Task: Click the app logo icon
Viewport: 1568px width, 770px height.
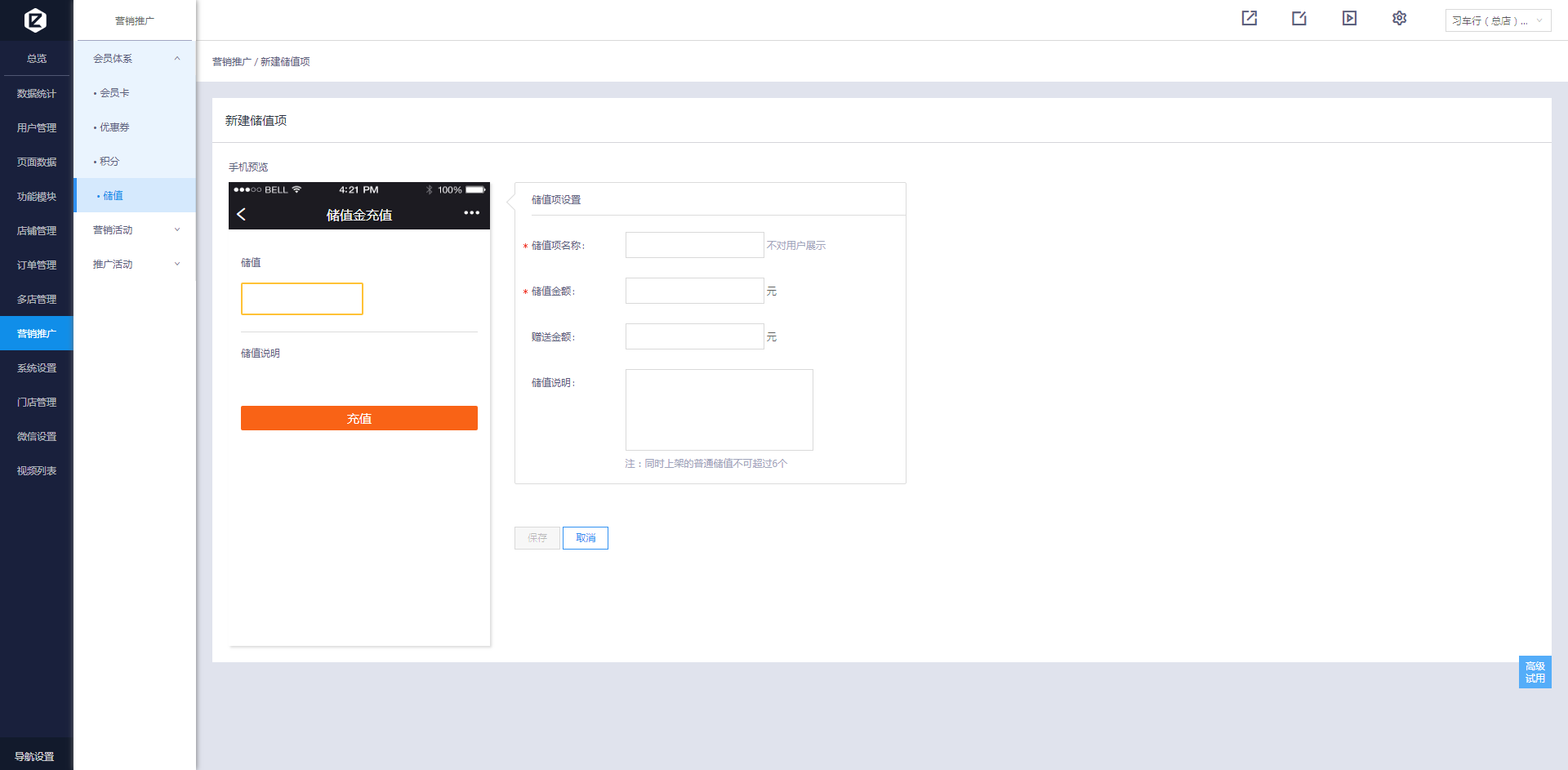Action: (35, 20)
